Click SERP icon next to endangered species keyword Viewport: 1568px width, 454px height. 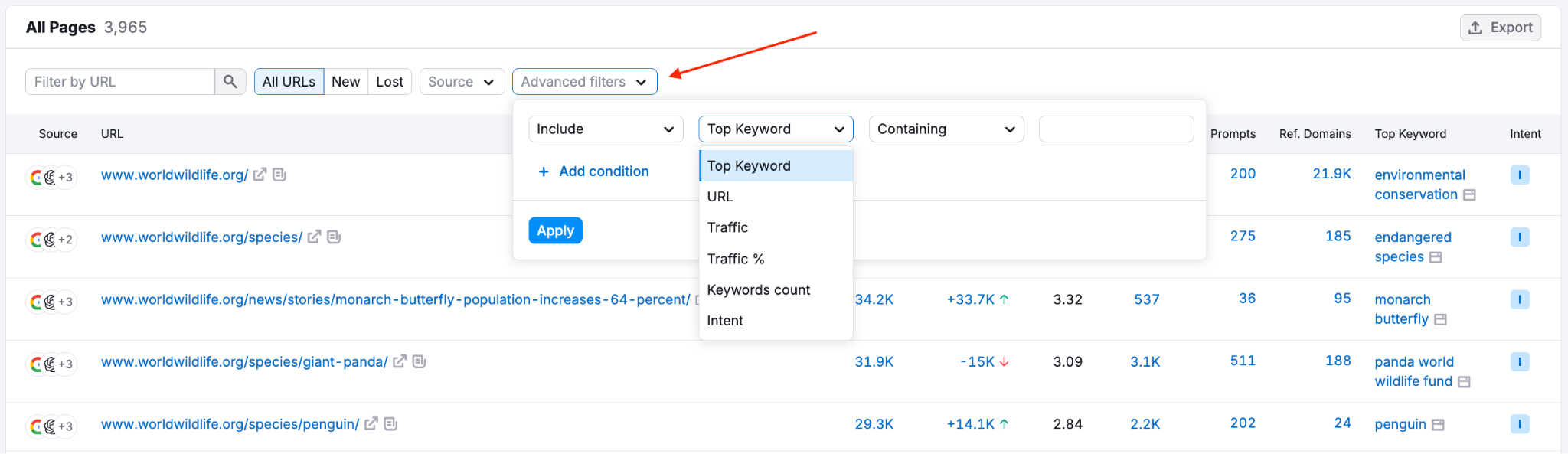(1436, 257)
